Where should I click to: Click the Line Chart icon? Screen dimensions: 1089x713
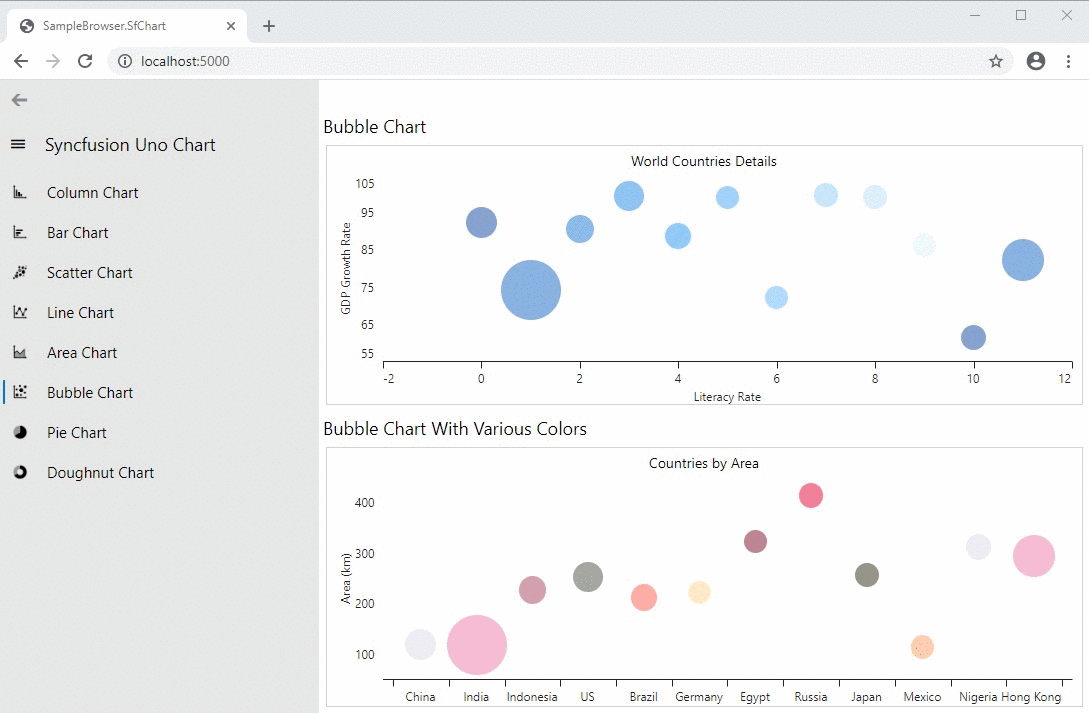[21, 312]
